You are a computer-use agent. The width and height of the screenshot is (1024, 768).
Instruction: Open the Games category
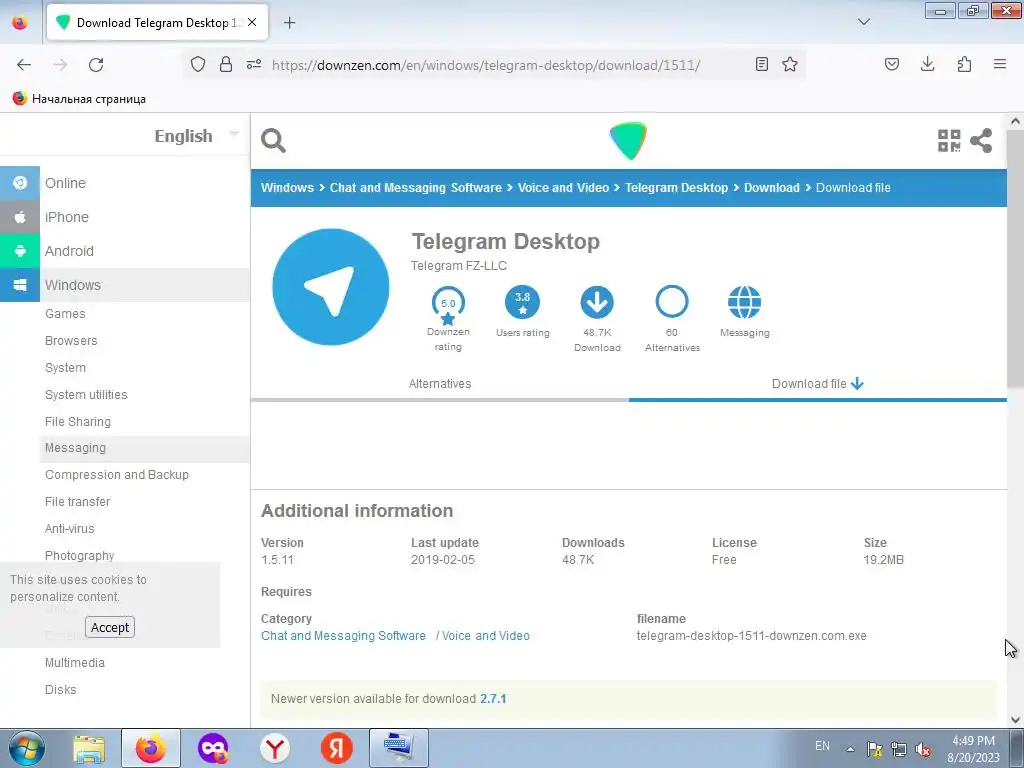click(65, 313)
